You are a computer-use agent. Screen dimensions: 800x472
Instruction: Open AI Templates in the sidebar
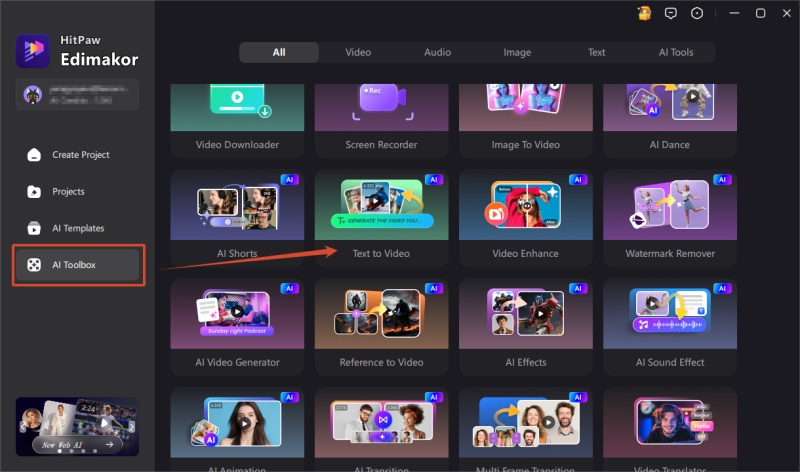(77, 228)
